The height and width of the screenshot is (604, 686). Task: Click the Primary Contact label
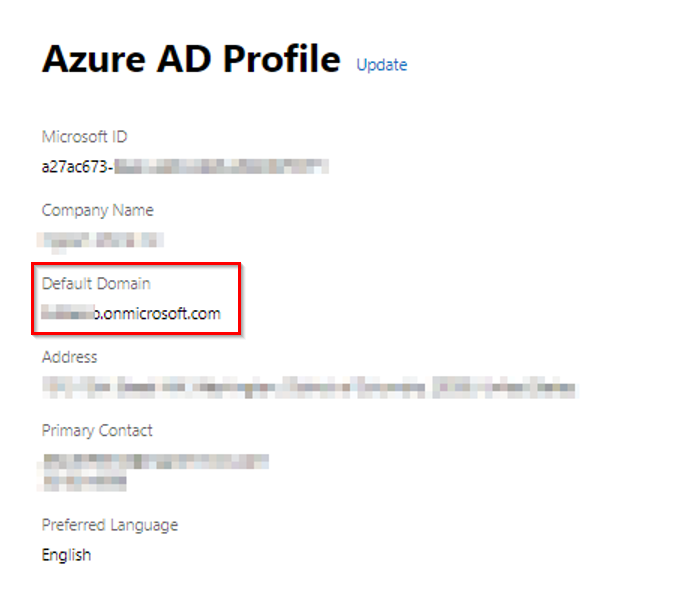97,431
